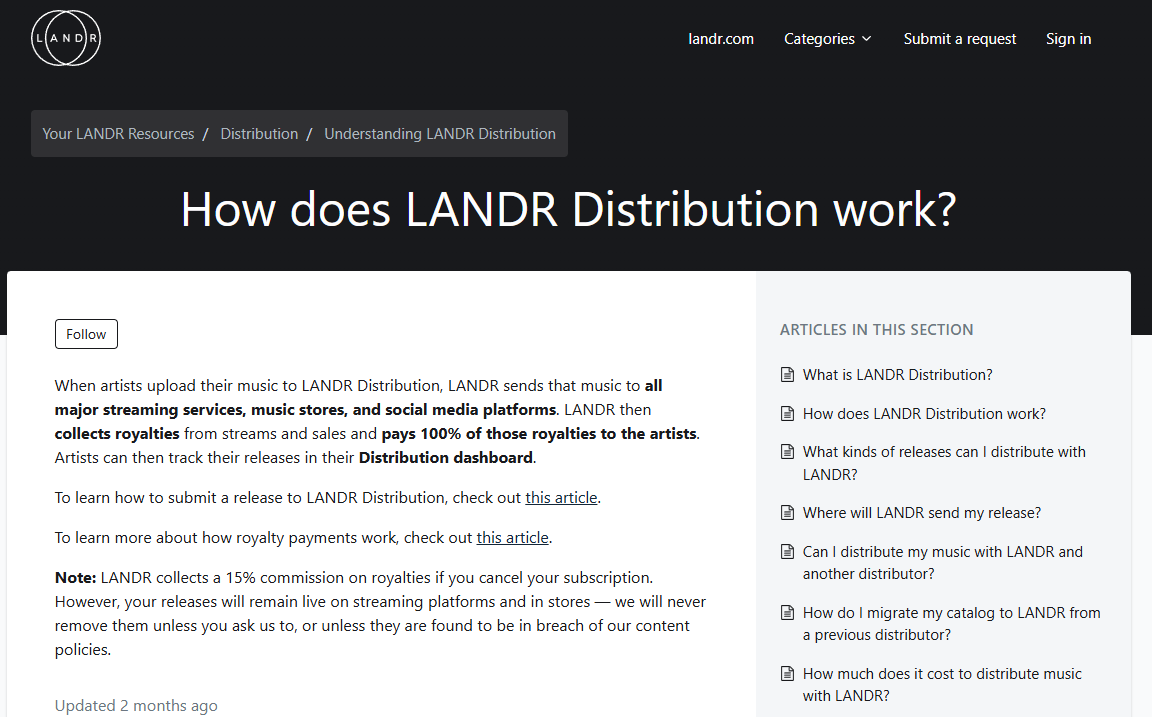Open landr.com from the navigation bar
The image size is (1152, 717).
pyautogui.click(x=721, y=39)
